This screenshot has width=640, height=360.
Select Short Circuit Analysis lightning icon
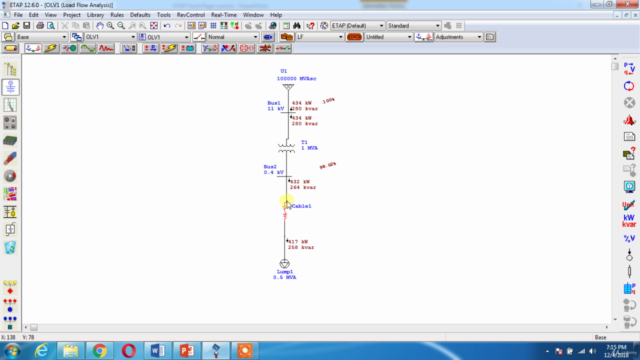click(51, 48)
